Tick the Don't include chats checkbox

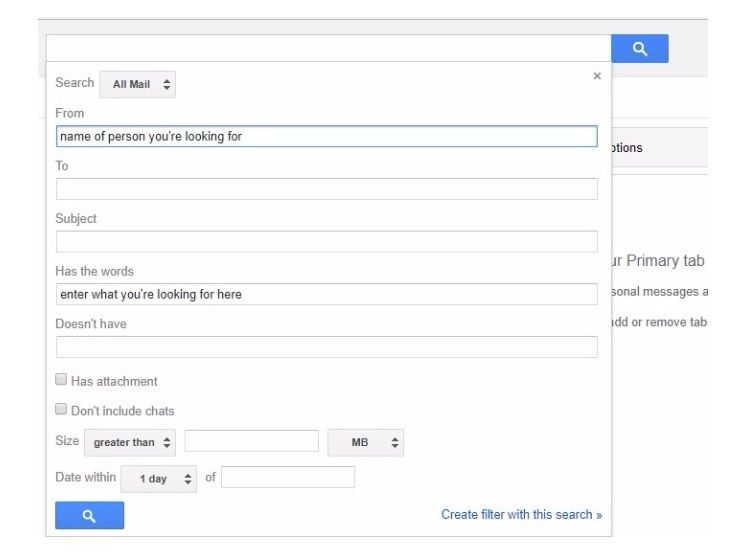coord(62,410)
